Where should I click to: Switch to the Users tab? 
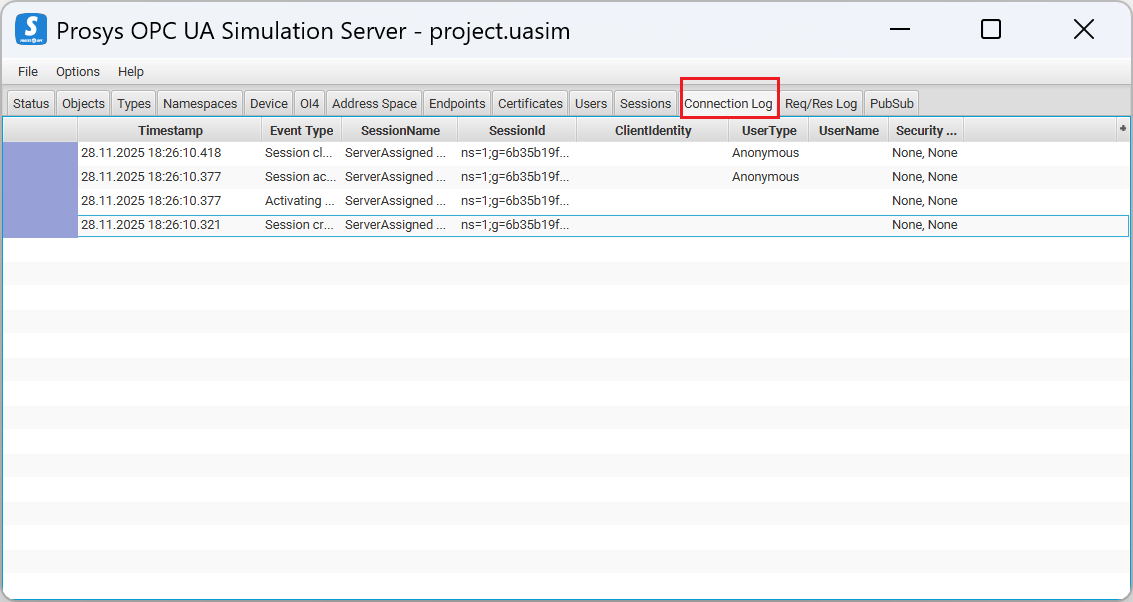(591, 103)
